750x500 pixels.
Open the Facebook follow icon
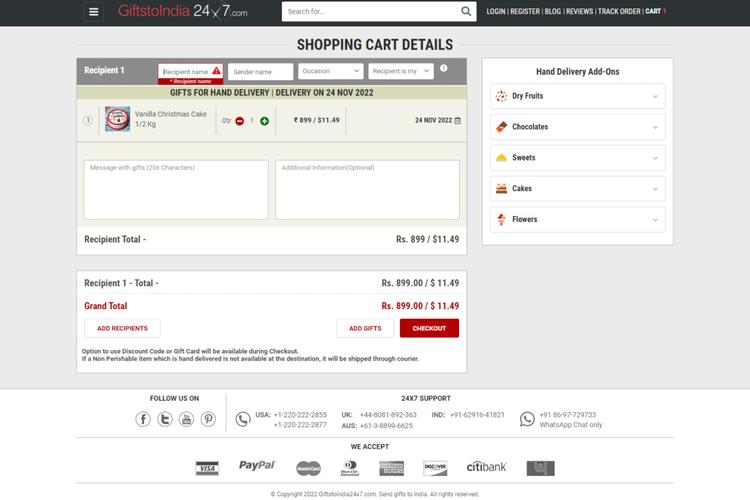[143, 419]
